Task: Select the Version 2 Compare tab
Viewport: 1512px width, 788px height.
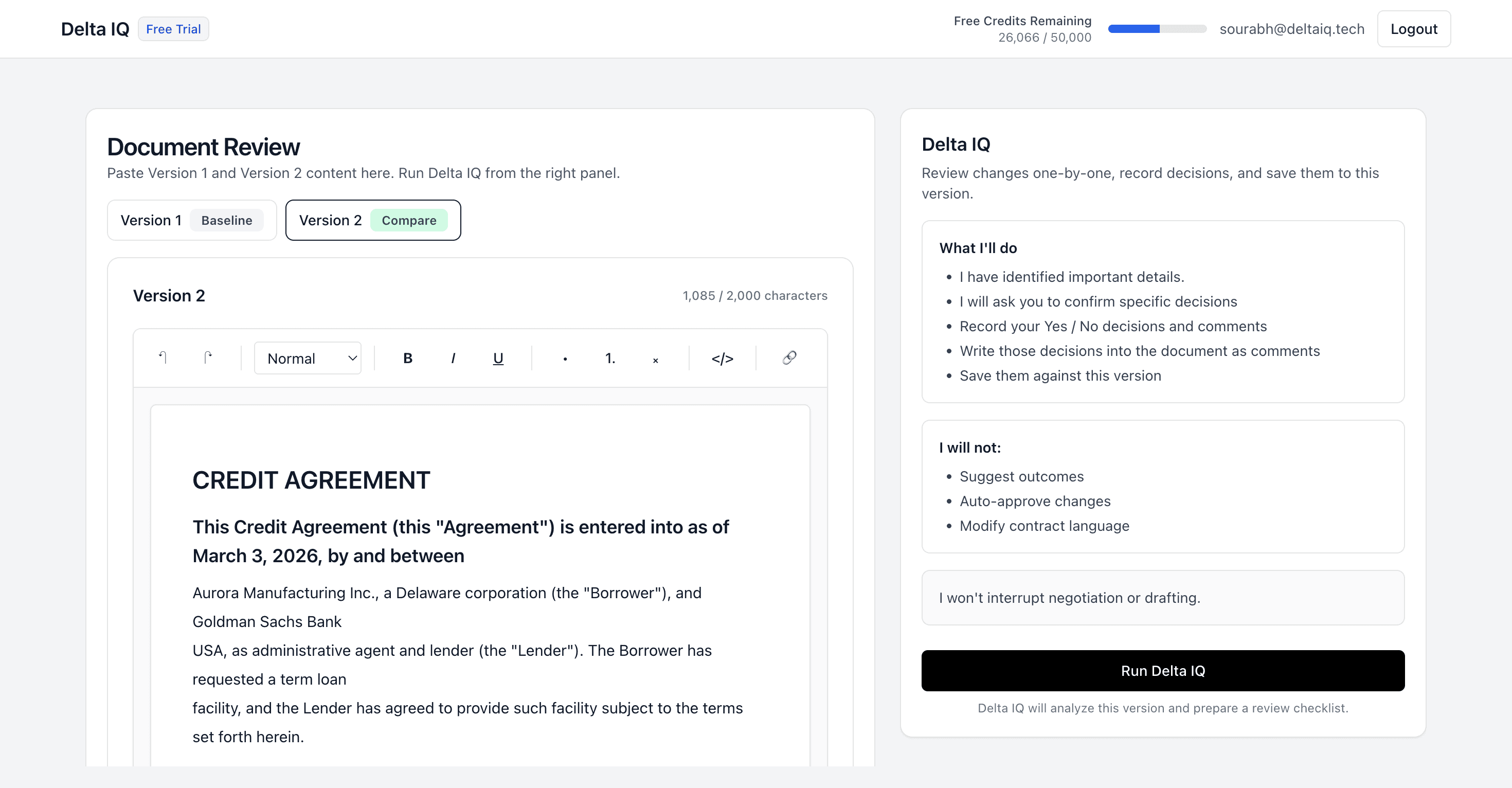Action: [x=373, y=220]
